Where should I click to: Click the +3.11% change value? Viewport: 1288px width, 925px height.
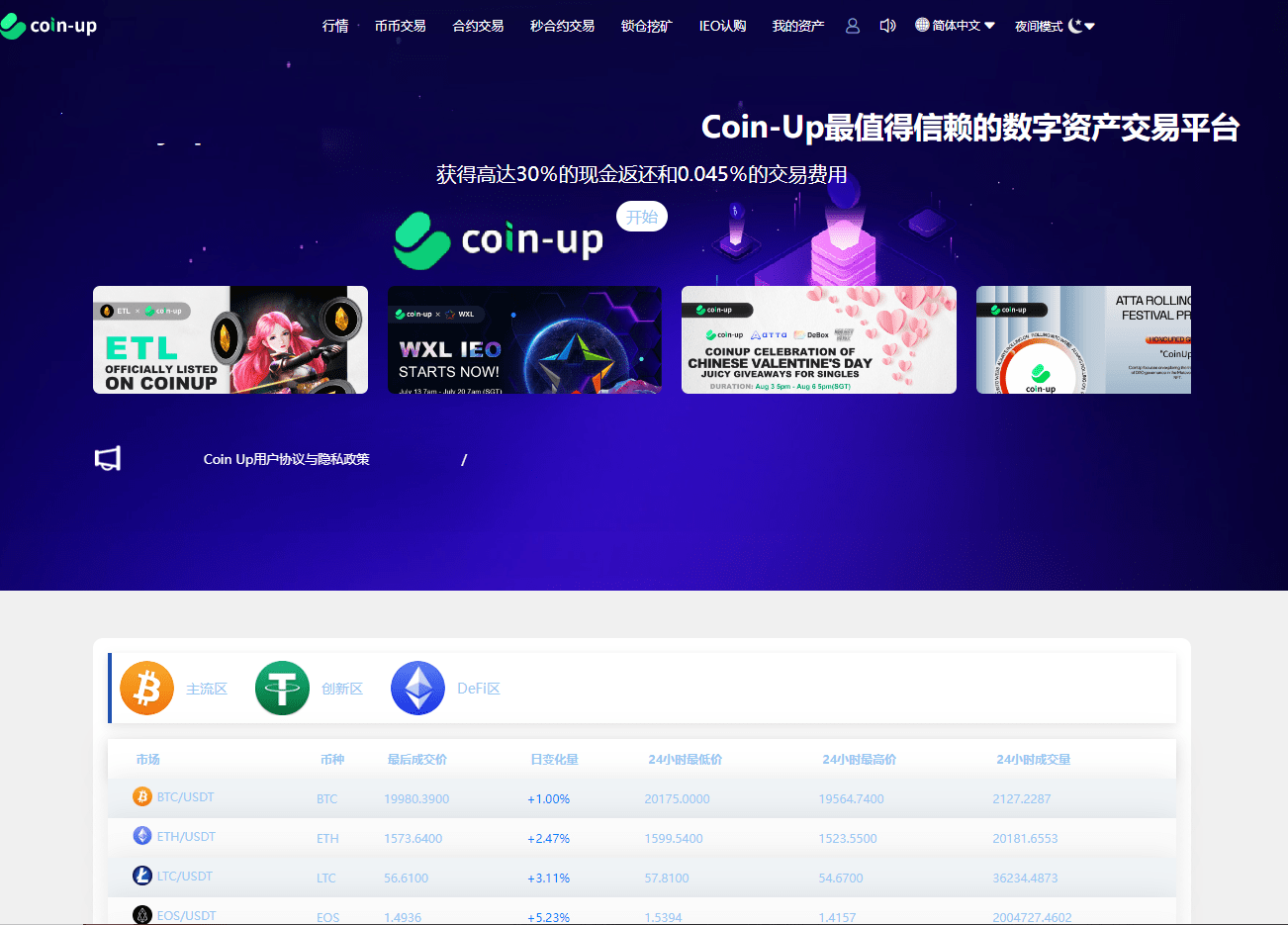tap(548, 878)
